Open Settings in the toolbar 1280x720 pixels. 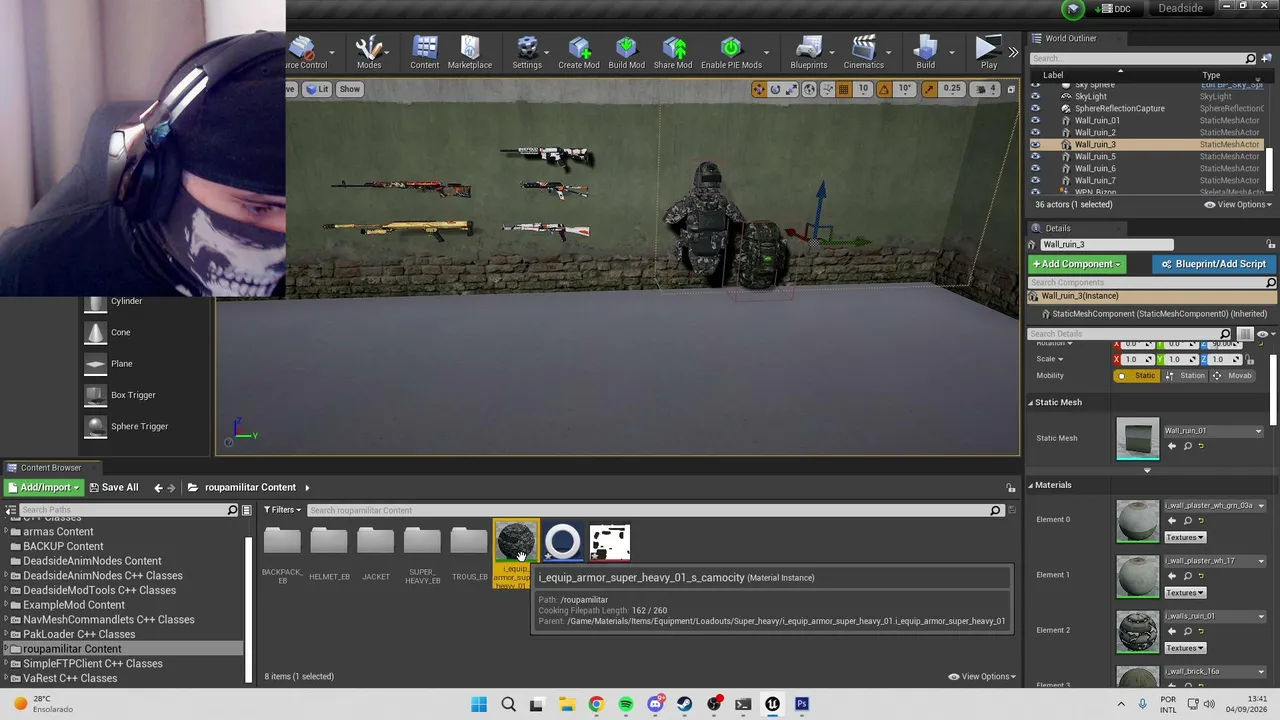(527, 53)
